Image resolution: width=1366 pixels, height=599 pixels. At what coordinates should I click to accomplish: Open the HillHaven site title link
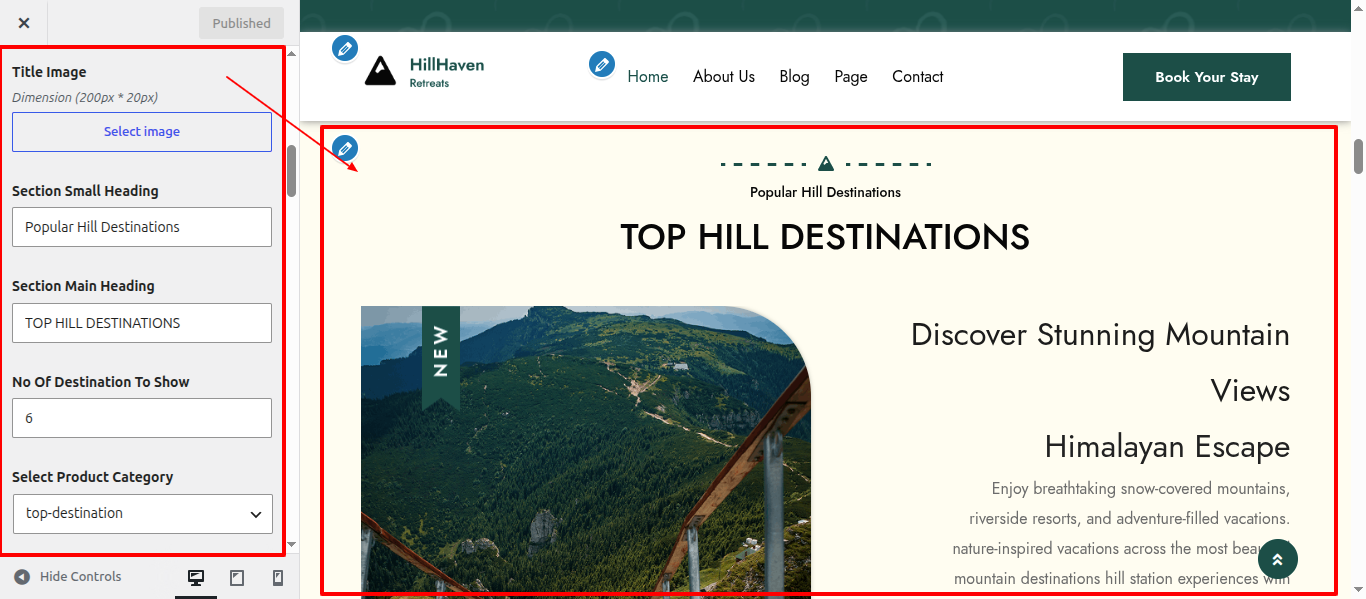447,65
